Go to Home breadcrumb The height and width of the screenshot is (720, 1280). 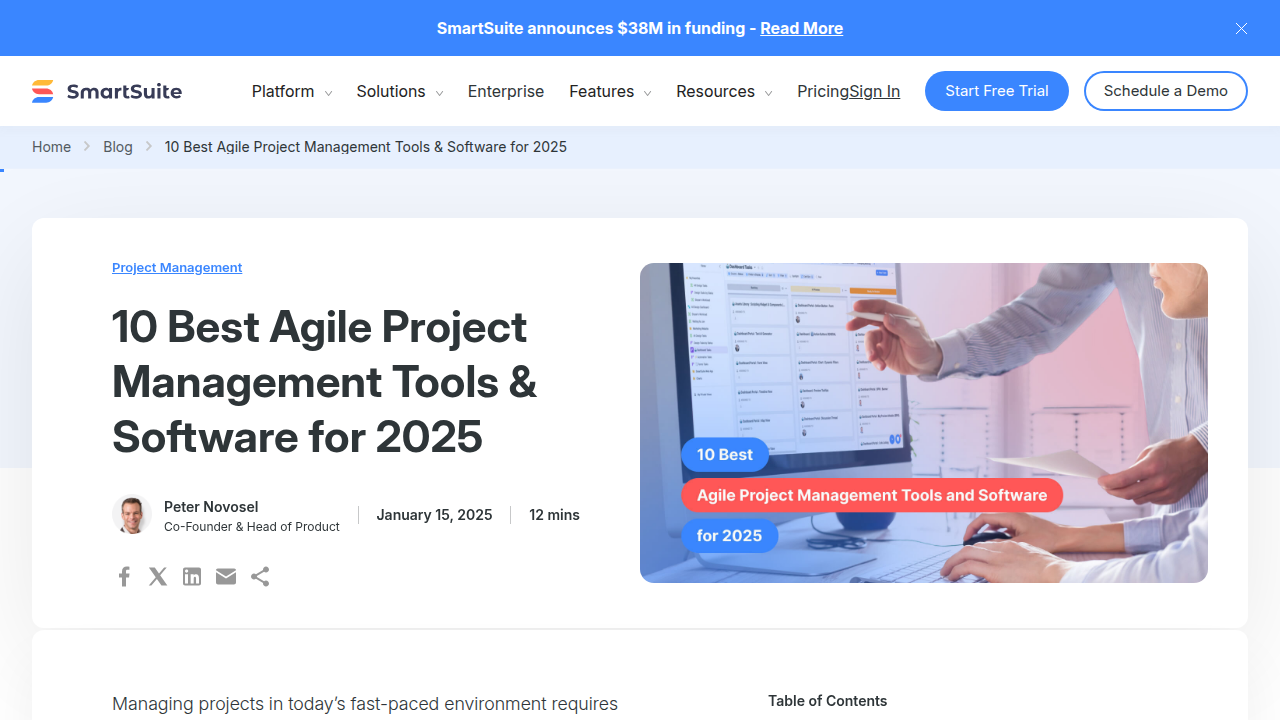point(51,147)
